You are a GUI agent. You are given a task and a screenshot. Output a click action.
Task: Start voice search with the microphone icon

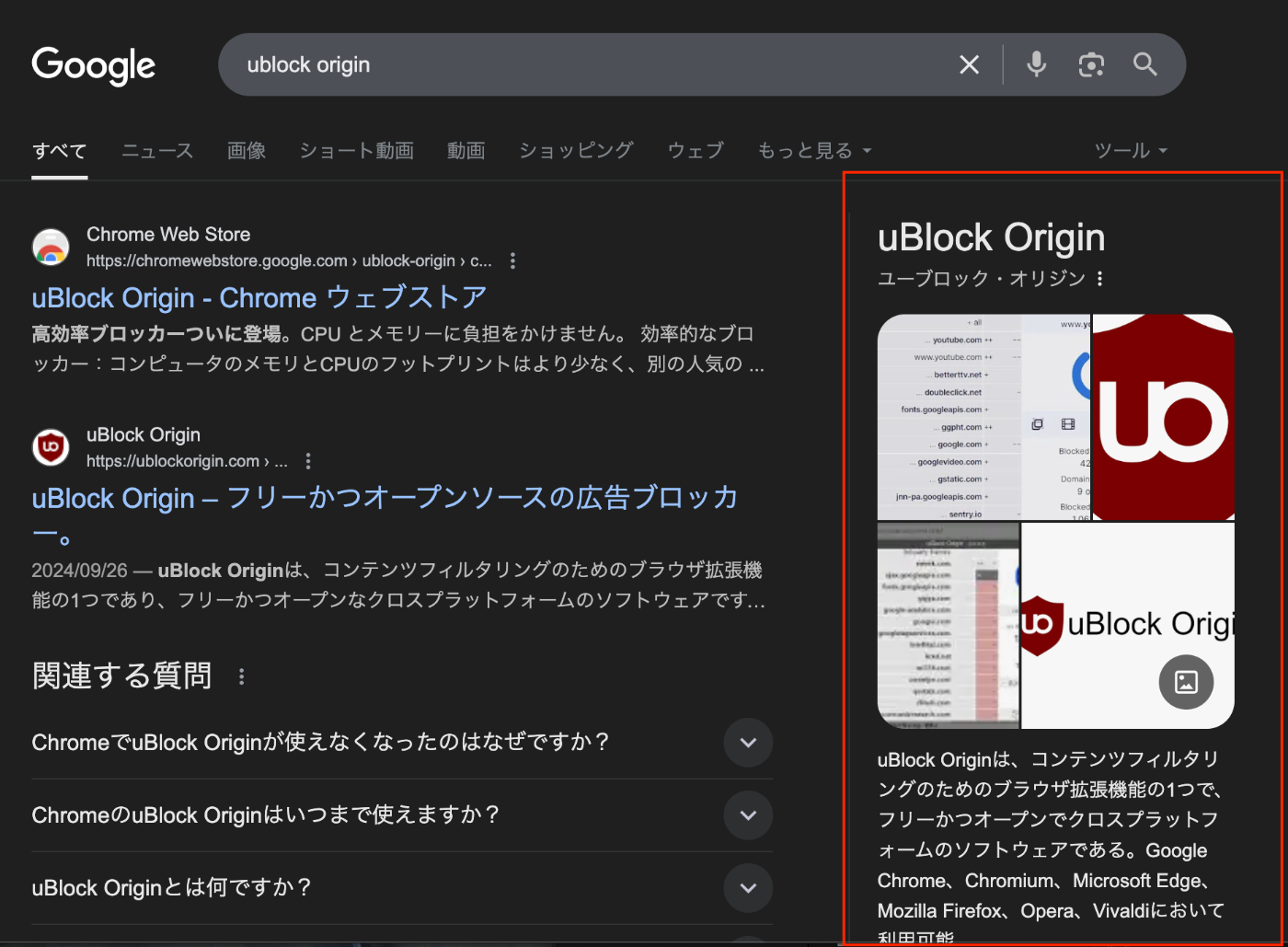[1036, 64]
